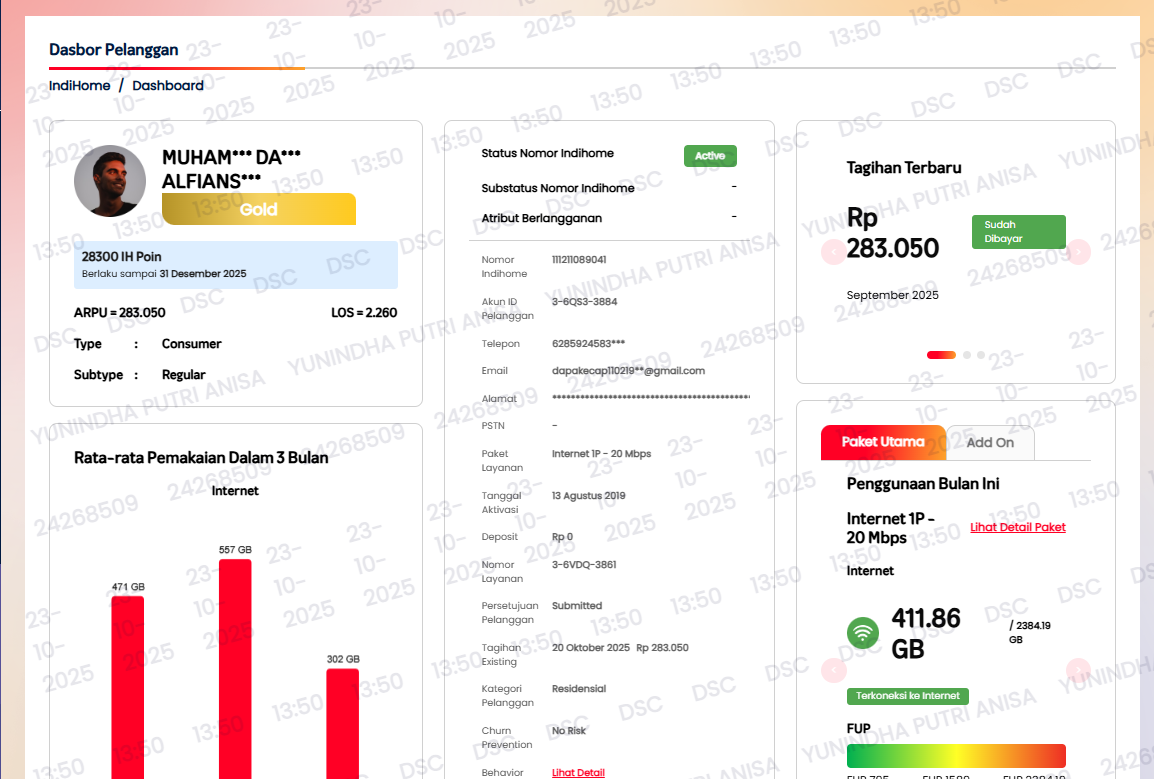Select the Deposit Rp 0 value
Image resolution: width=1154 pixels, height=779 pixels.
562,537
